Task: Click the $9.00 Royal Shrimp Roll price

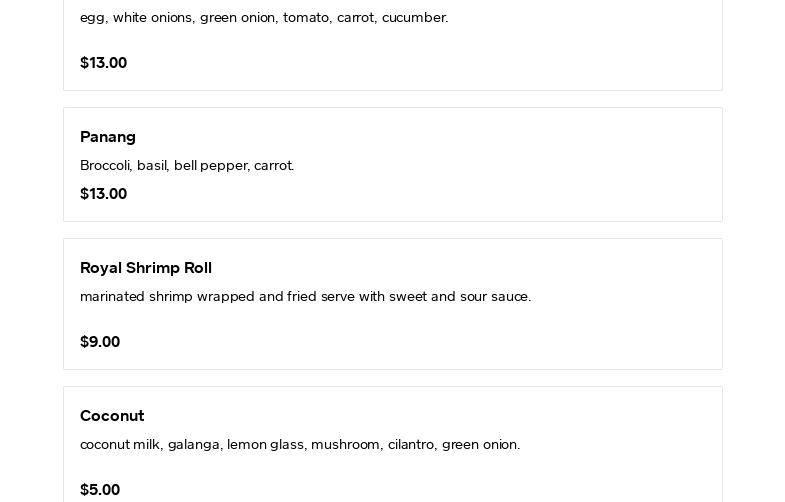Action: coord(100,342)
